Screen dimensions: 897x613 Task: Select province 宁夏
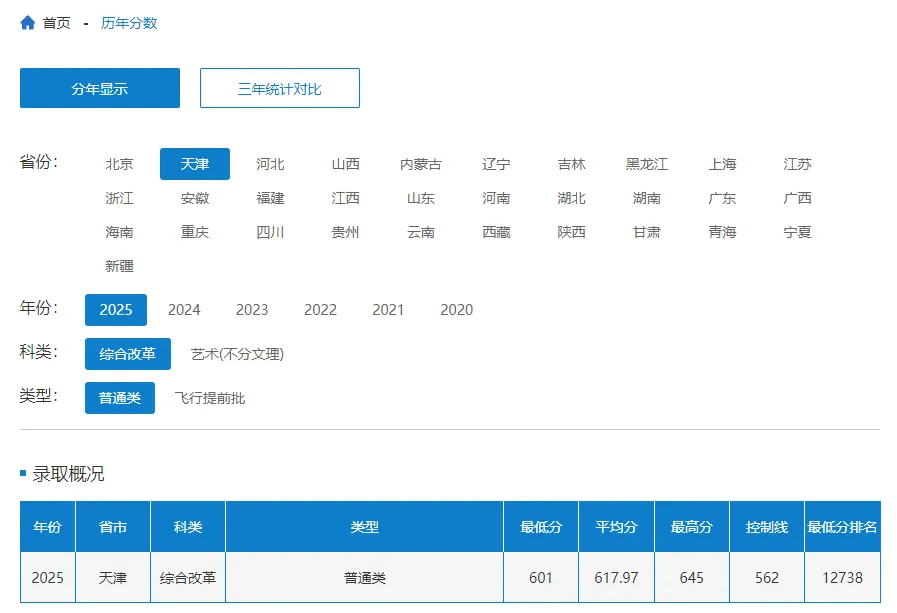click(x=797, y=232)
